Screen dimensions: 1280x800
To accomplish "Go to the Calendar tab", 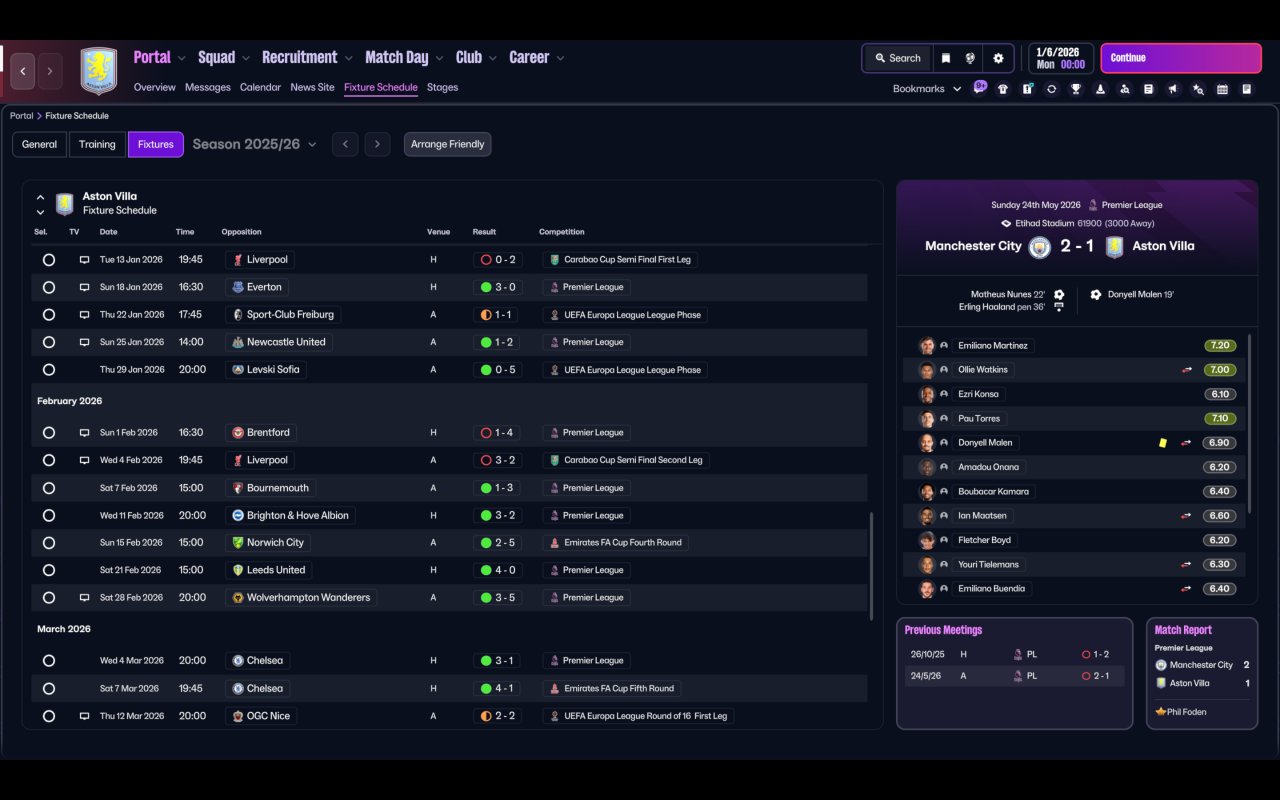I will [x=260, y=87].
